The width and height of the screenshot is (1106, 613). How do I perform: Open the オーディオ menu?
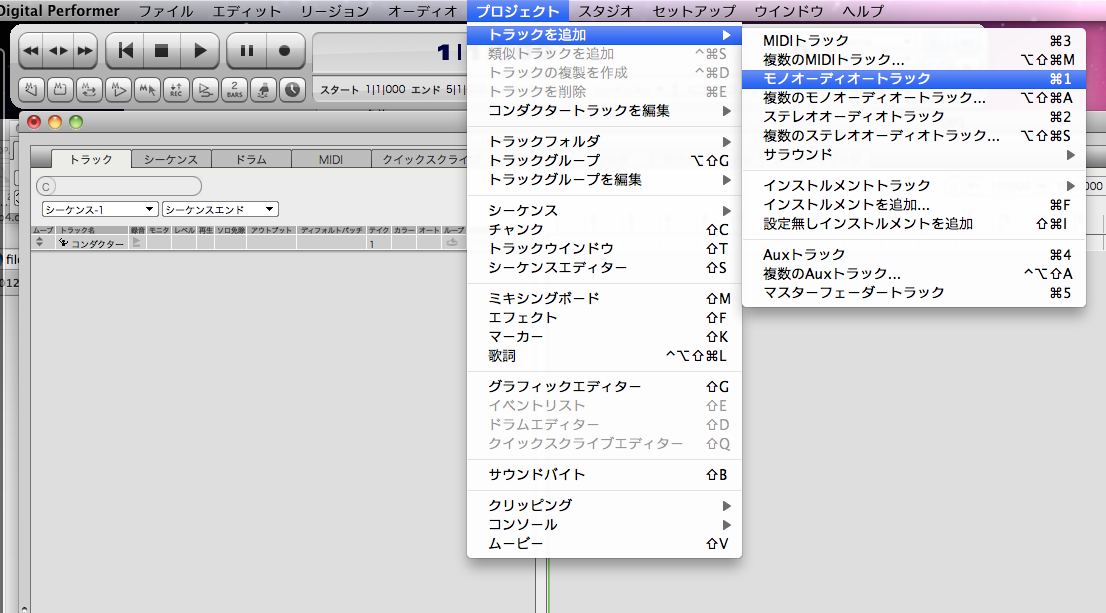[x=423, y=11]
